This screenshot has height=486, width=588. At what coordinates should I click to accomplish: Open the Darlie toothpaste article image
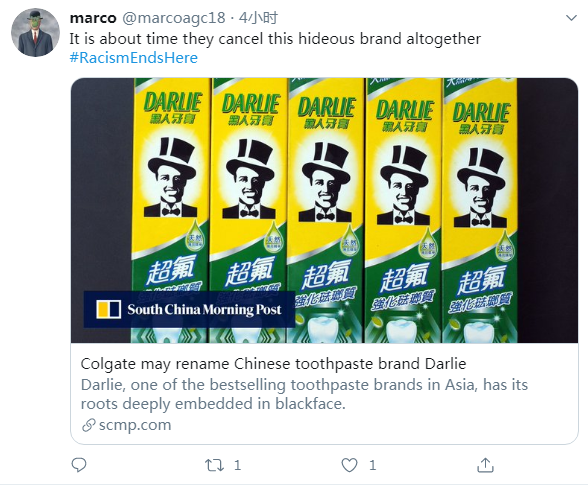[x=324, y=210]
